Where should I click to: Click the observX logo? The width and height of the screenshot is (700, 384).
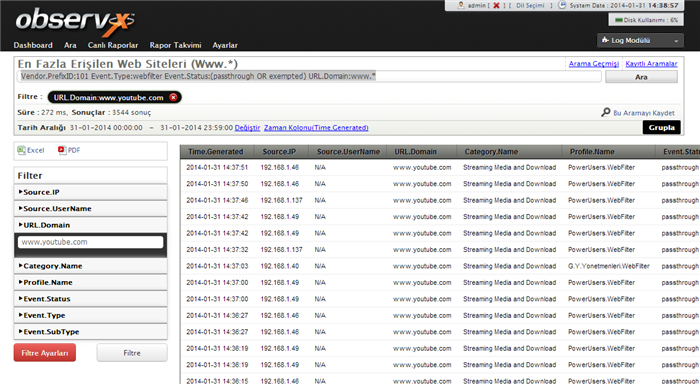[75, 22]
